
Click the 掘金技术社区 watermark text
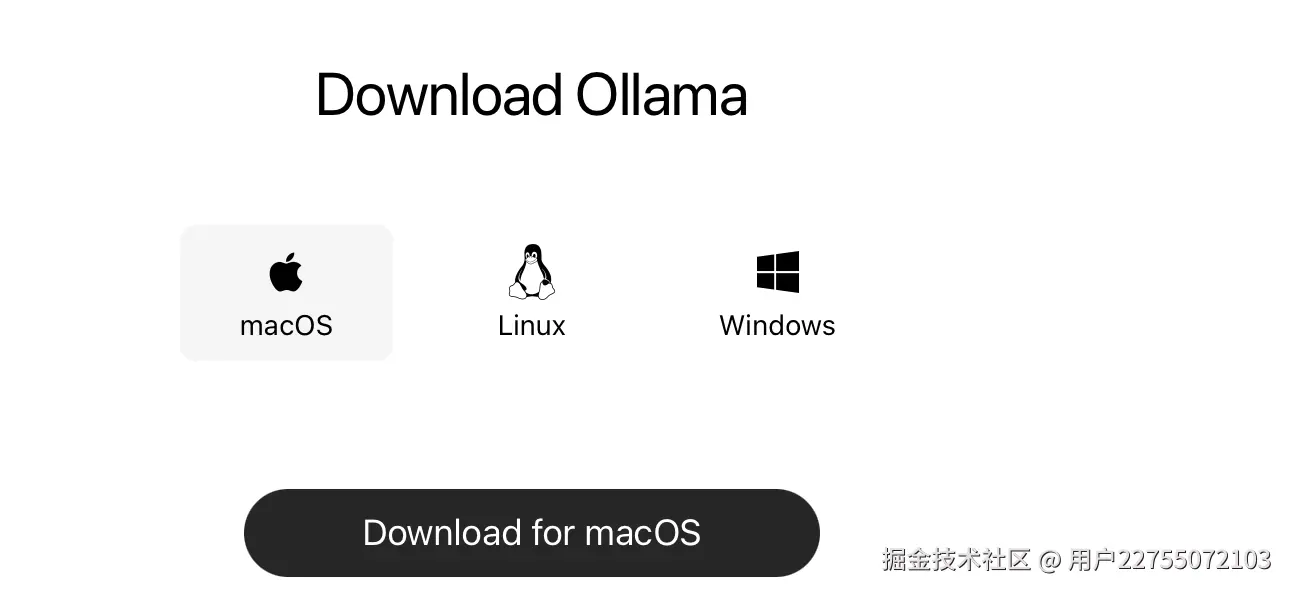click(x=955, y=559)
